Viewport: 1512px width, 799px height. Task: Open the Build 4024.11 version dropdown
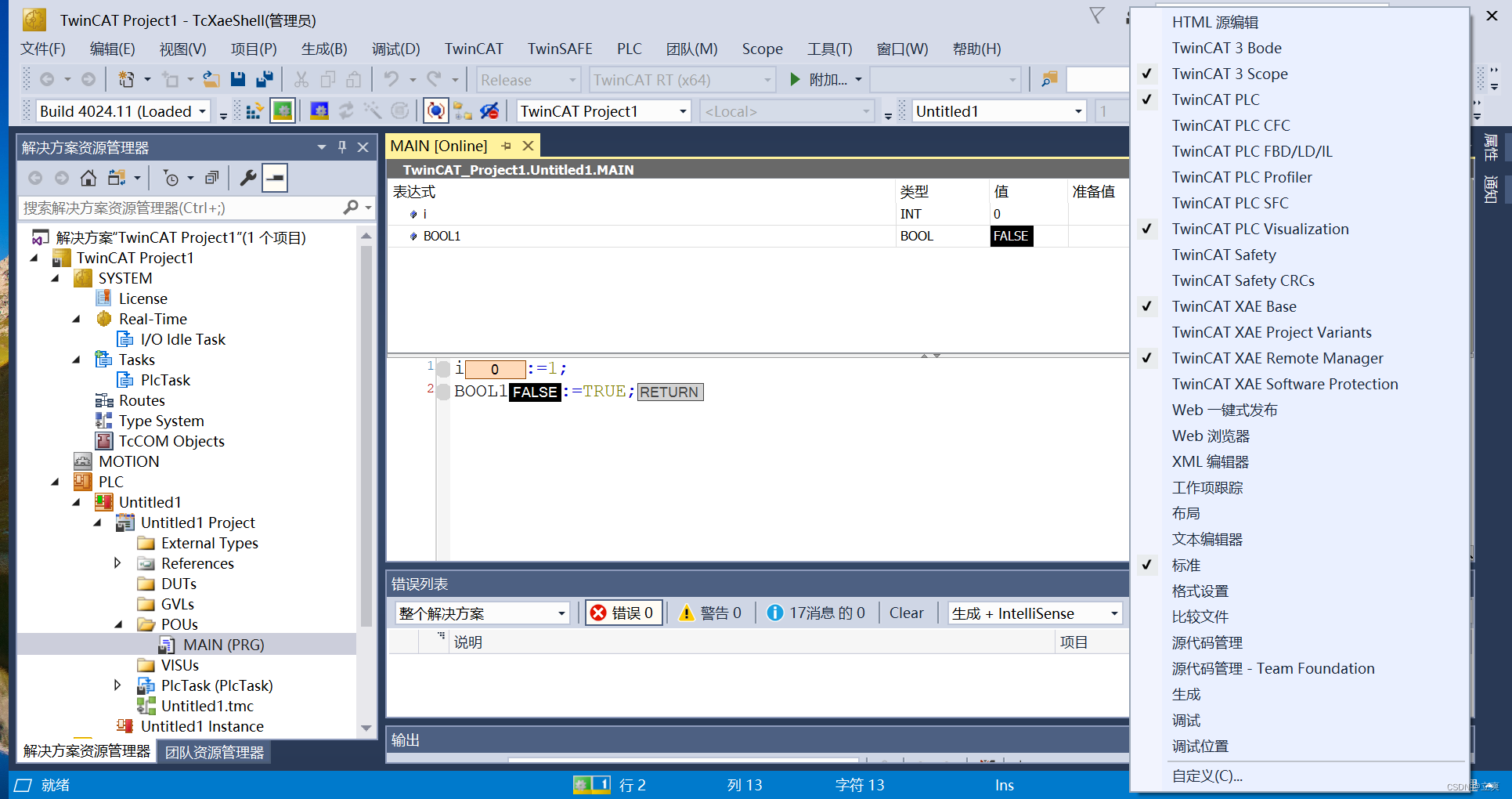pos(203,111)
